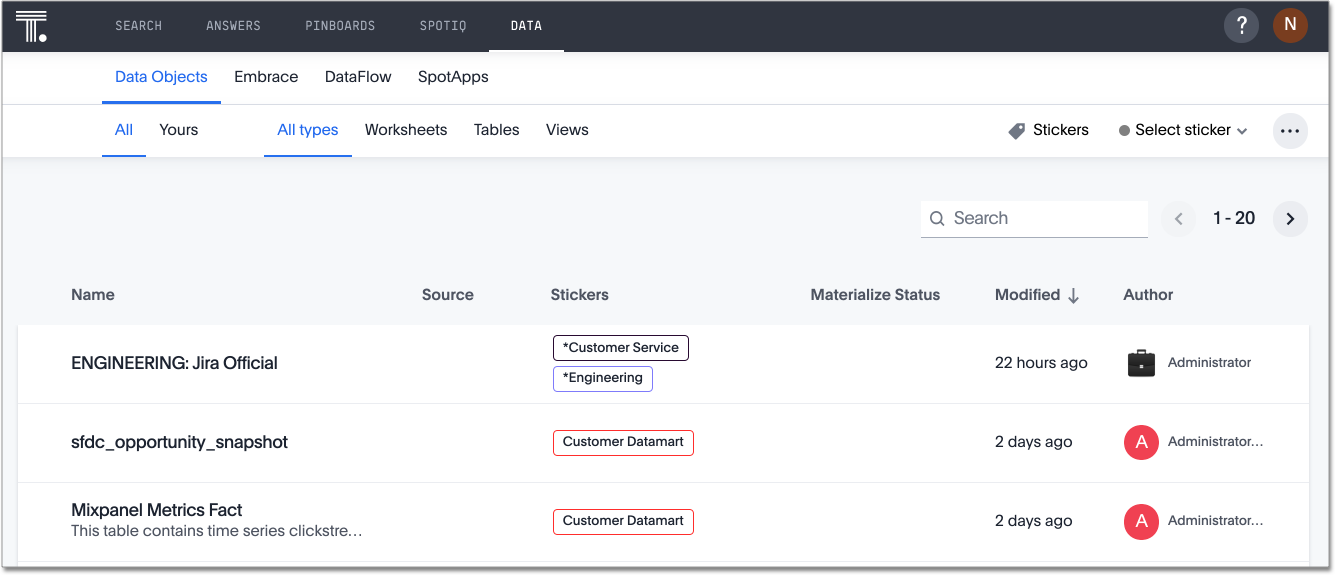Click the Materialize Status column header
The width and height of the screenshot is (1335, 575).
click(x=875, y=295)
